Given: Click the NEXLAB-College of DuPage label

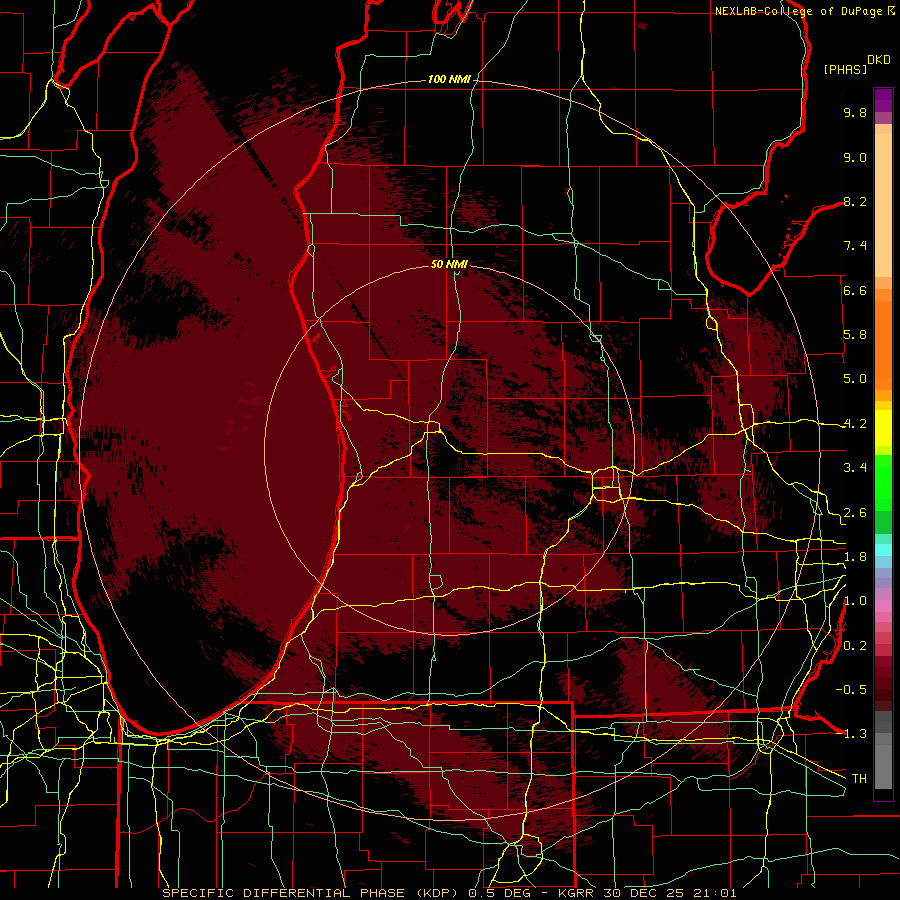Looking at the screenshot, I should (x=799, y=11).
